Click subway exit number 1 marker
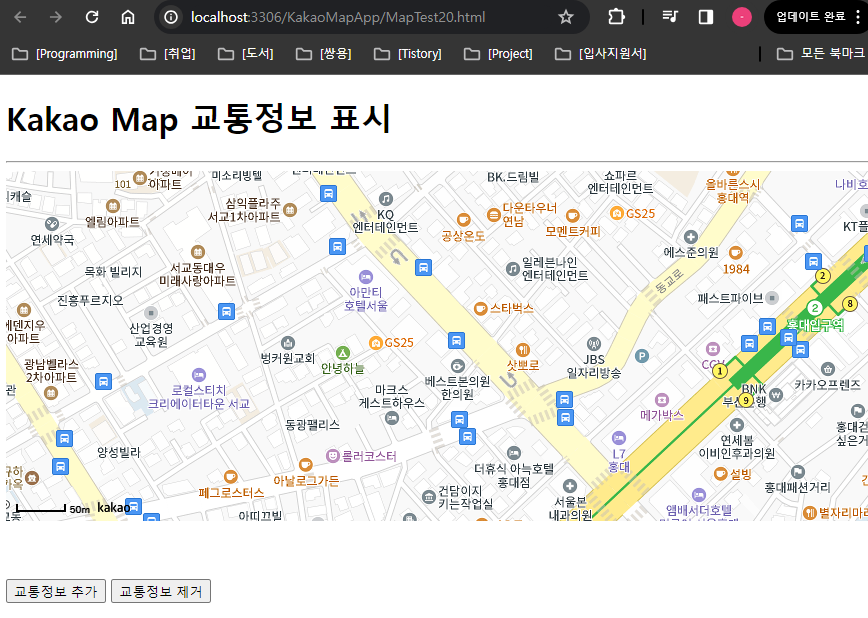 pyautogui.click(x=719, y=371)
